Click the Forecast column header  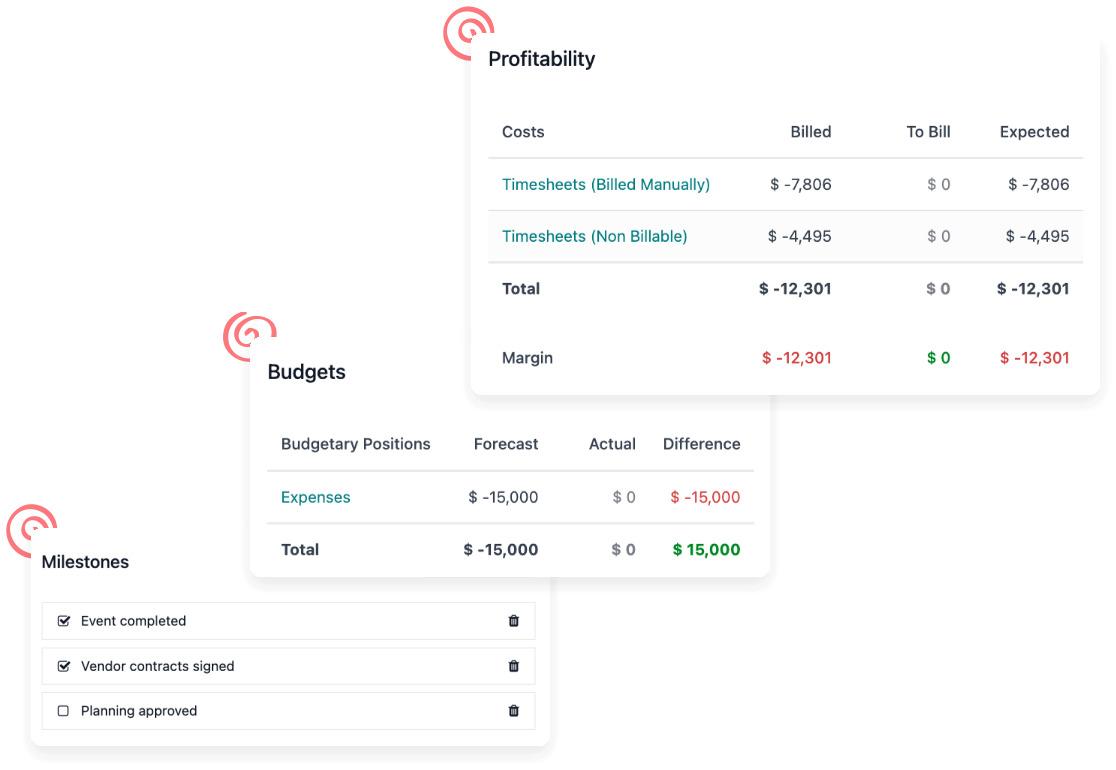point(506,444)
